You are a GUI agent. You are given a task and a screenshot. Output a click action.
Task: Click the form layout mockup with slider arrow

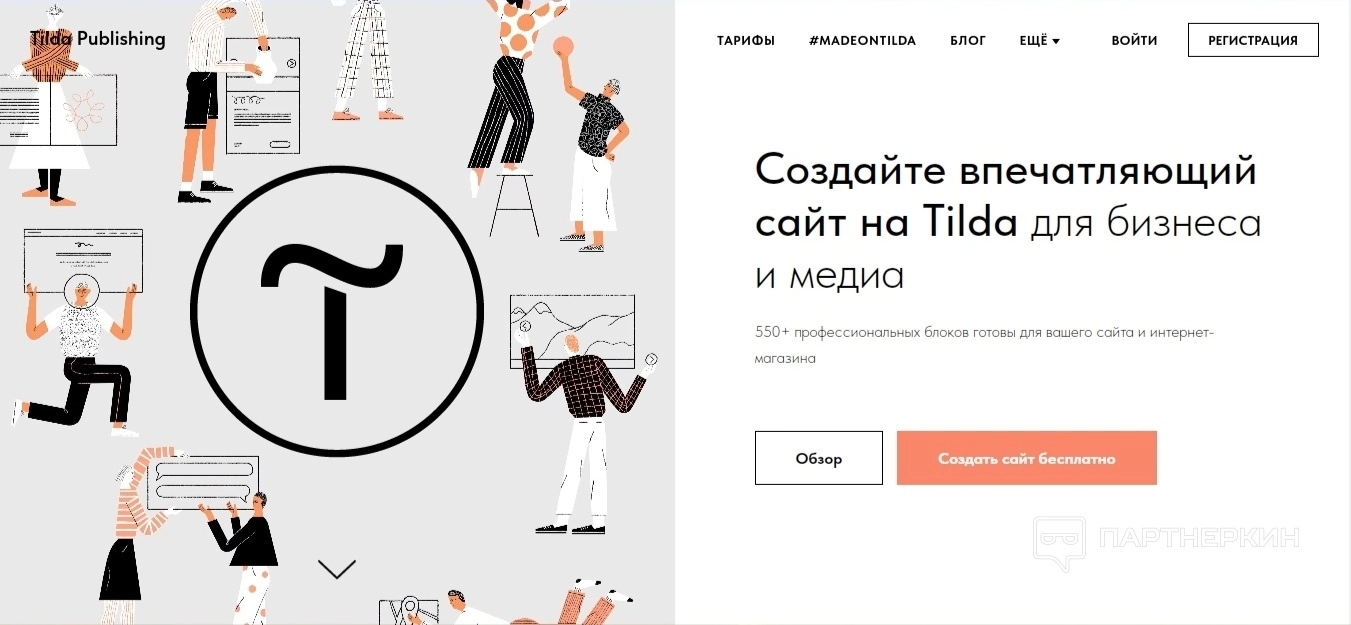263,95
